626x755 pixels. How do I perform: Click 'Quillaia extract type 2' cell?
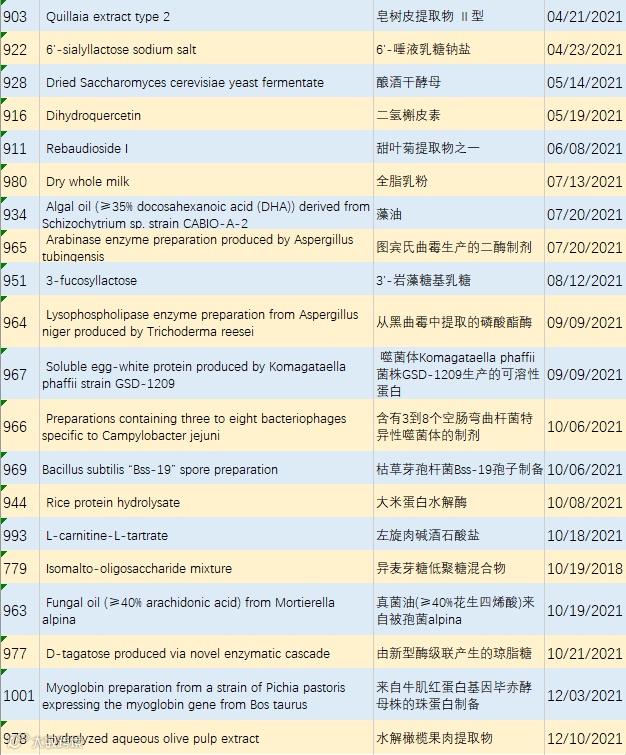(x=206, y=16)
